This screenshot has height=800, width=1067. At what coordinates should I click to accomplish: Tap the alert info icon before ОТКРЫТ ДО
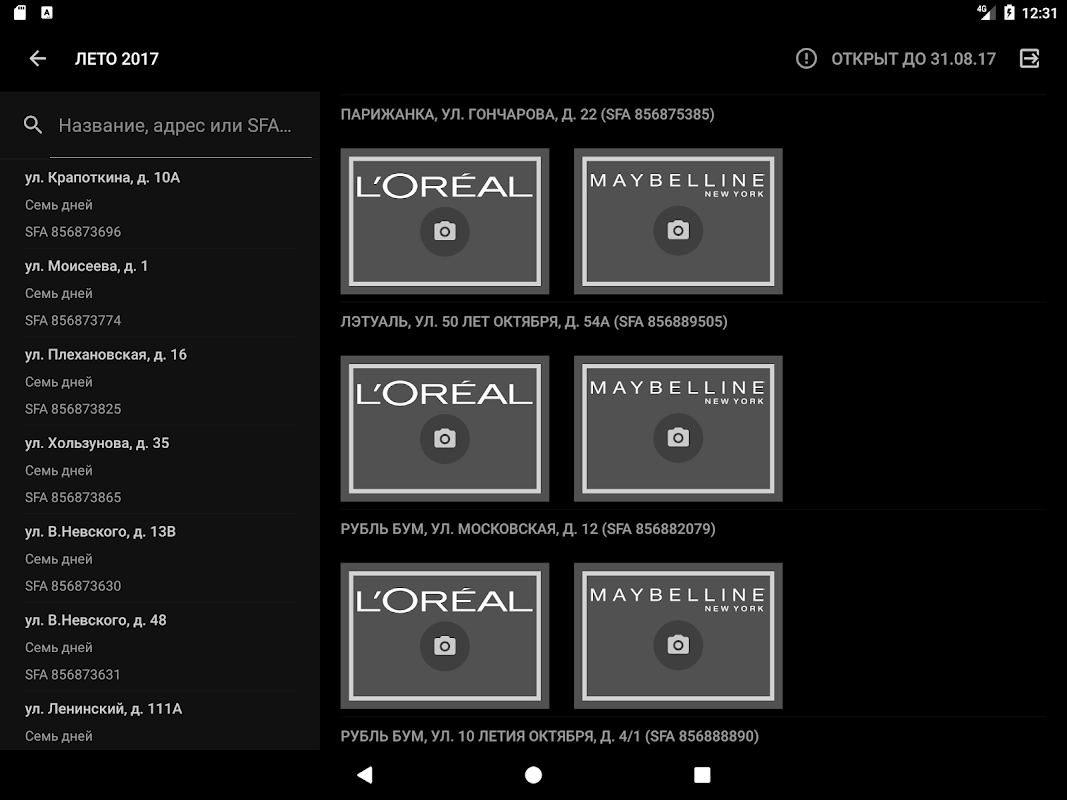[806, 59]
